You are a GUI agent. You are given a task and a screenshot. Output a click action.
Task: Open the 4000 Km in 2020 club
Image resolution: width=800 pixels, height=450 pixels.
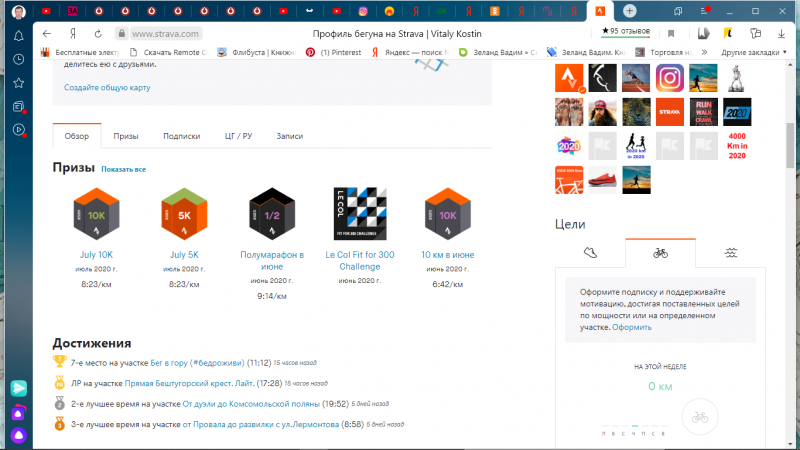pyautogui.click(x=737, y=146)
